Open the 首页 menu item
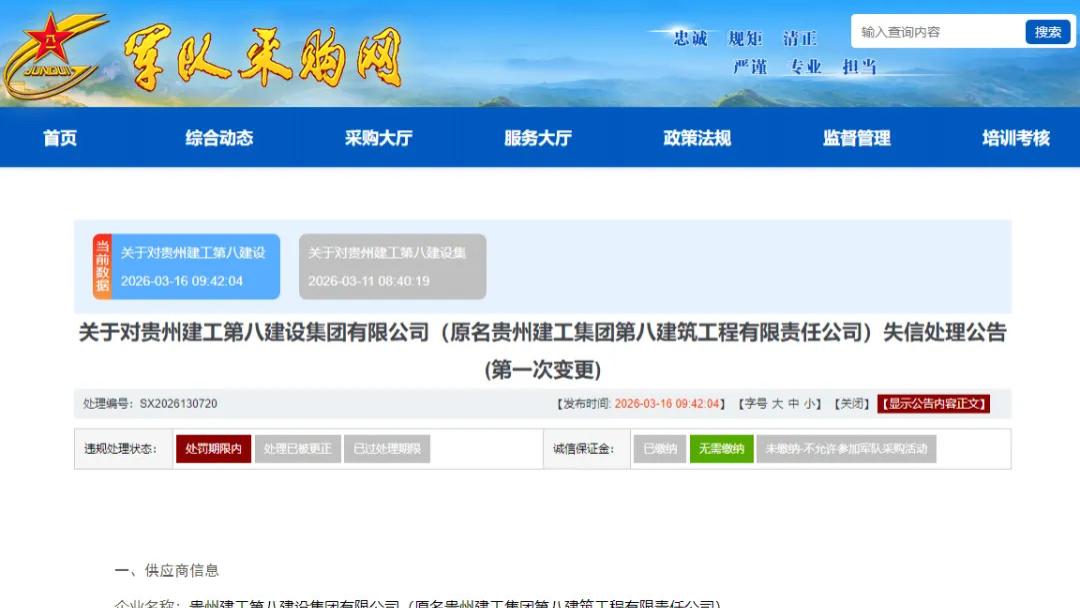Viewport: 1080px width, 608px height. [60, 139]
